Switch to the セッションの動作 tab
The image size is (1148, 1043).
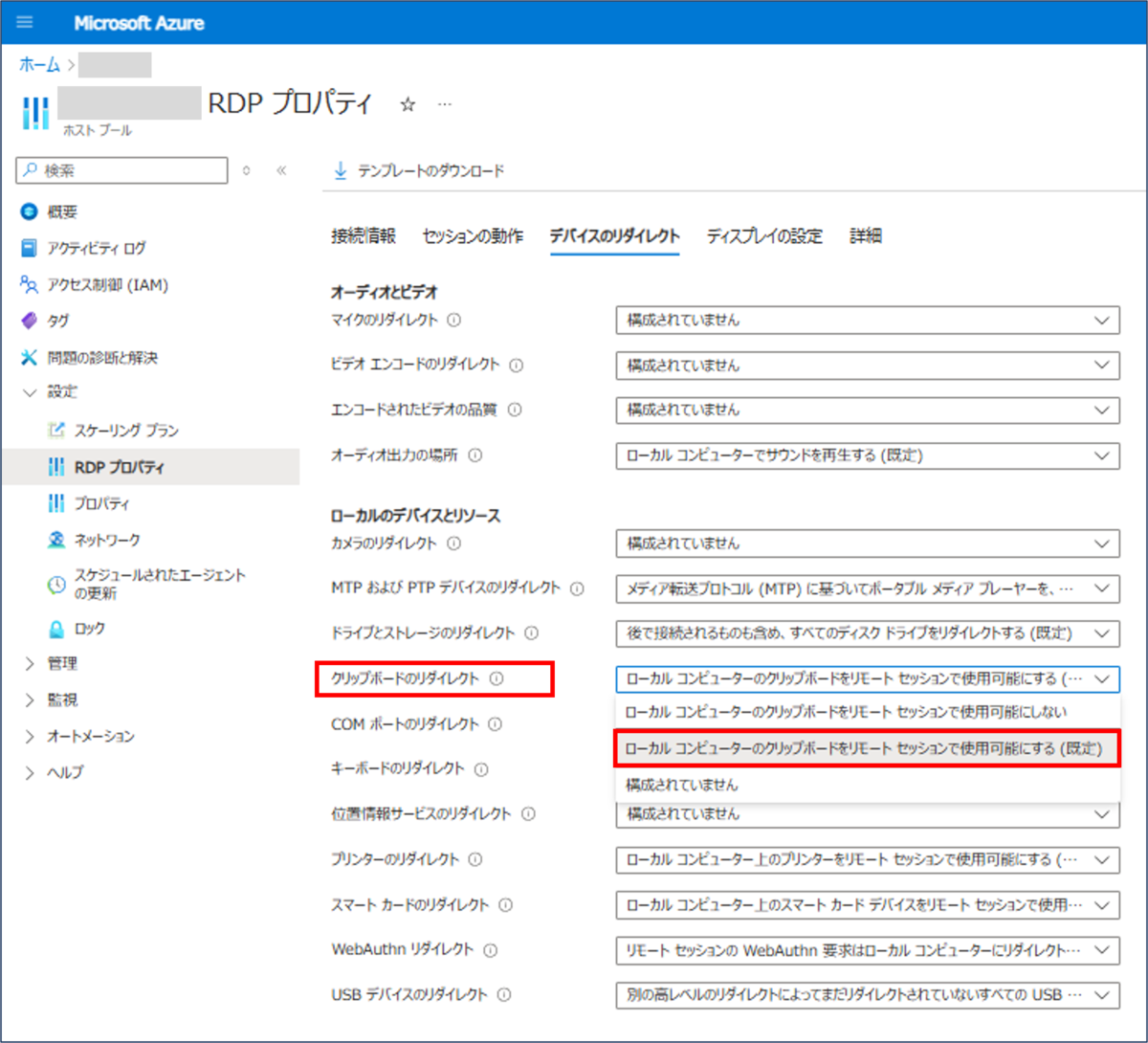(473, 236)
